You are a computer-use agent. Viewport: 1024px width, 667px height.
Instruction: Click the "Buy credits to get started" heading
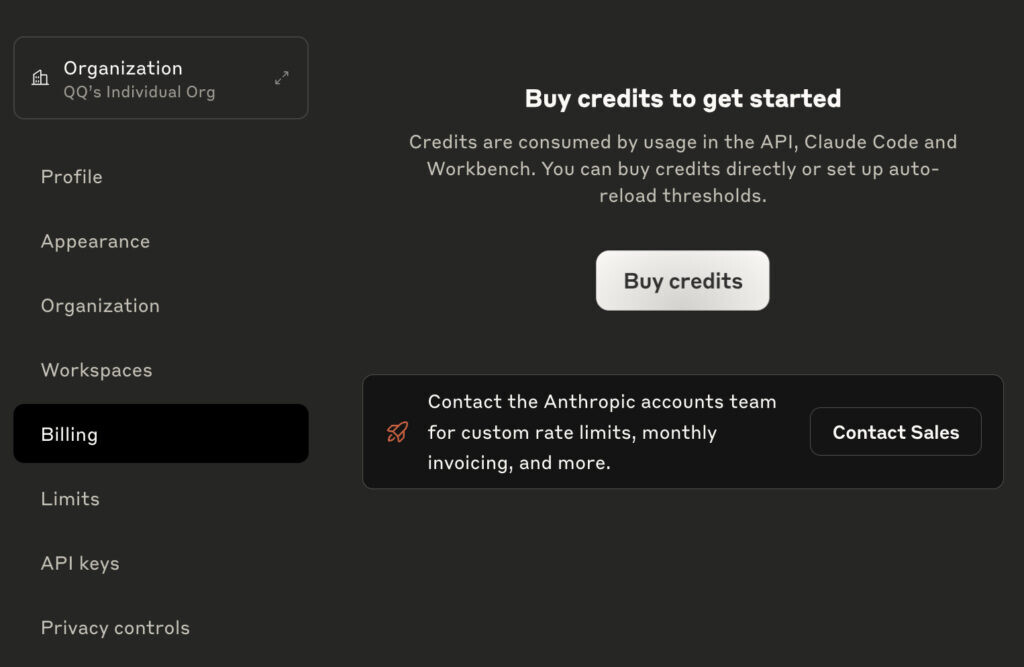[x=683, y=98]
